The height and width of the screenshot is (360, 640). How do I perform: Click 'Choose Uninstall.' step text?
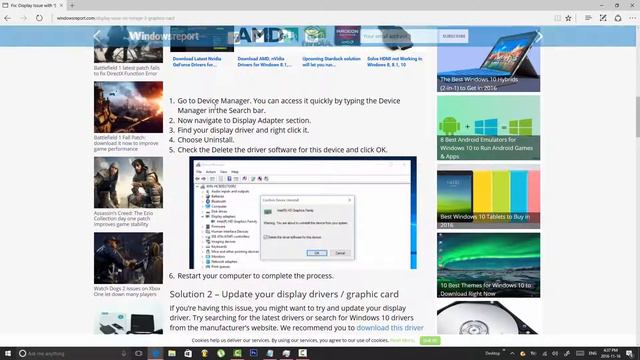(x=206, y=140)
